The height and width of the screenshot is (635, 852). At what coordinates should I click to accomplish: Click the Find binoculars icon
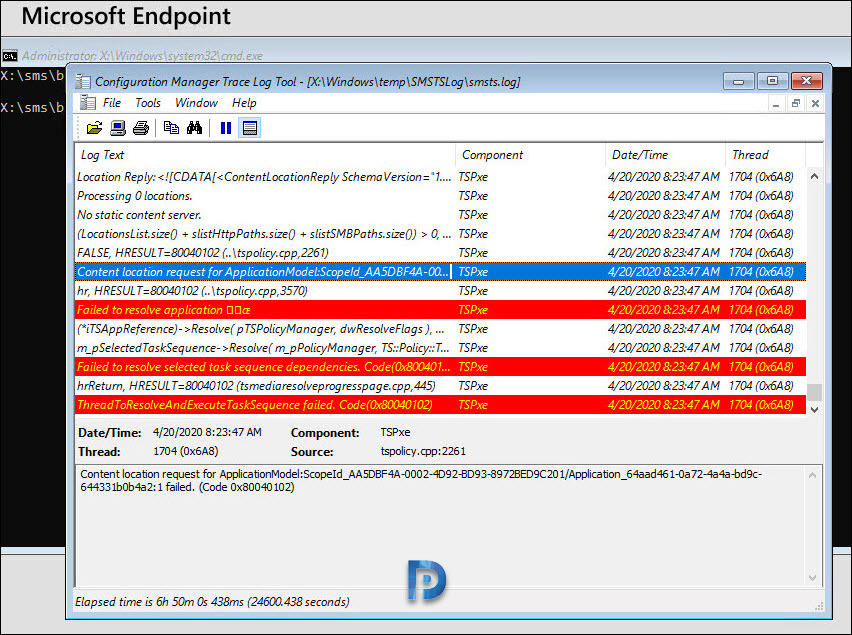tap(194, 128)
